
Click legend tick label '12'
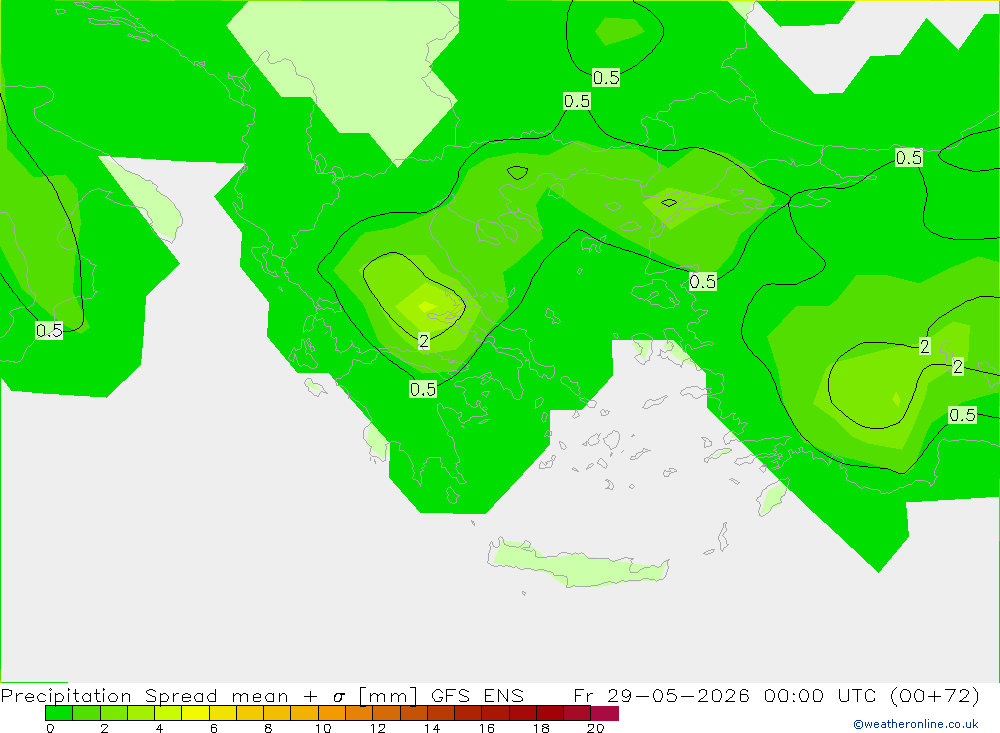[378, 728]
